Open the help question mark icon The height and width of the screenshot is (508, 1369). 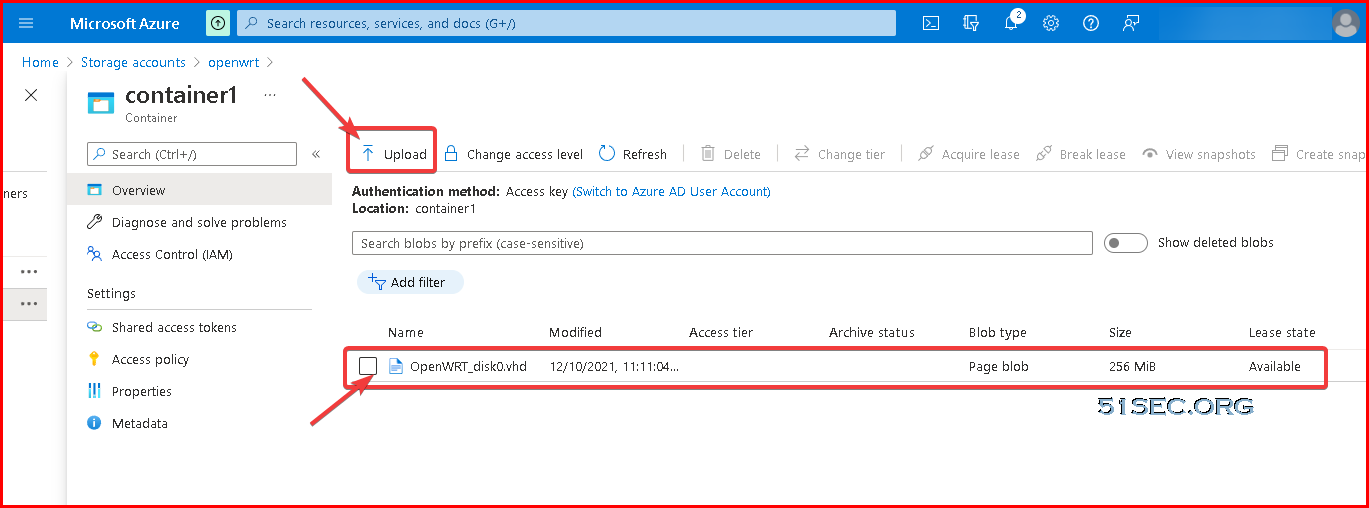[1091, 23]
